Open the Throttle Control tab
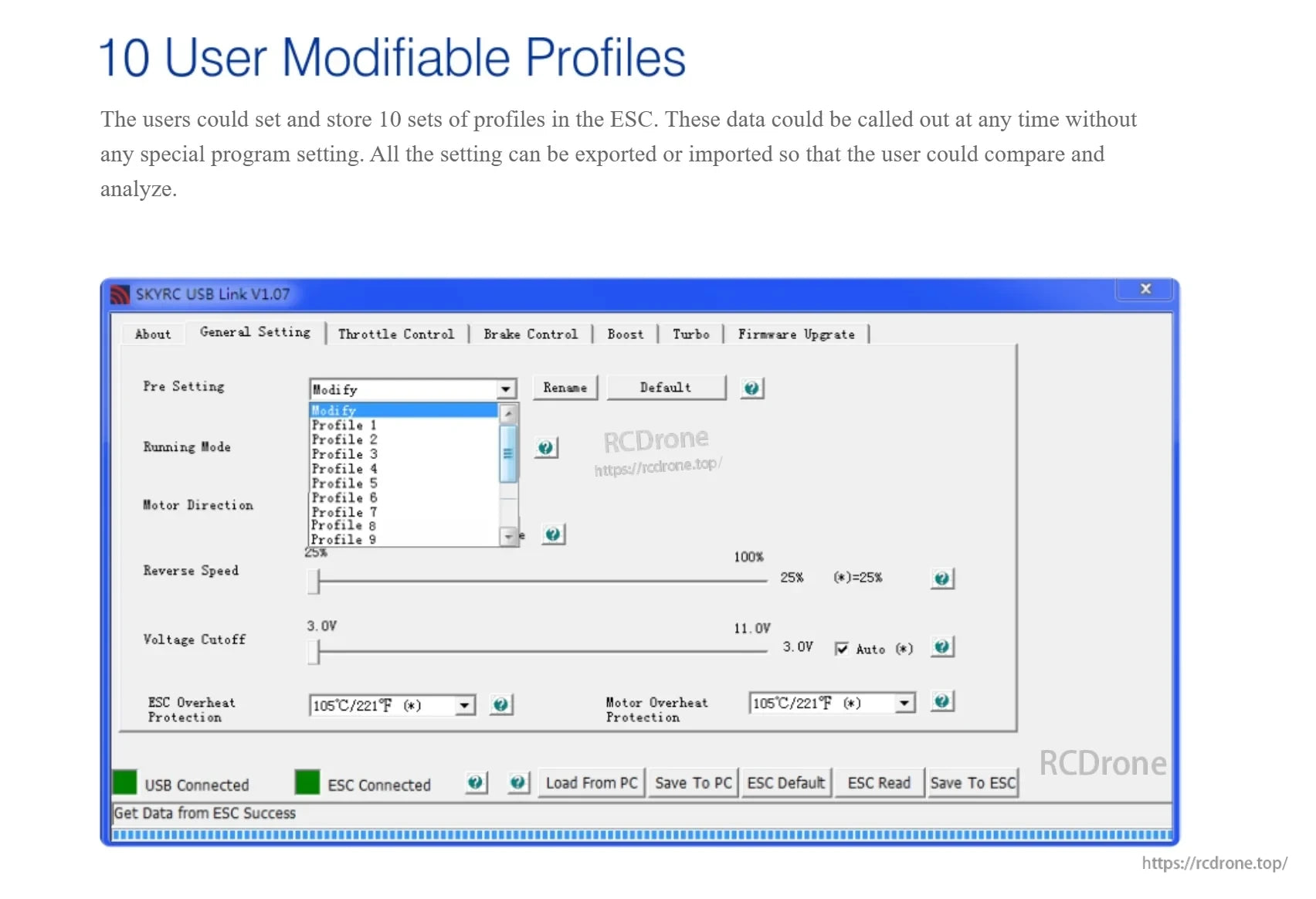 [396, 334]
